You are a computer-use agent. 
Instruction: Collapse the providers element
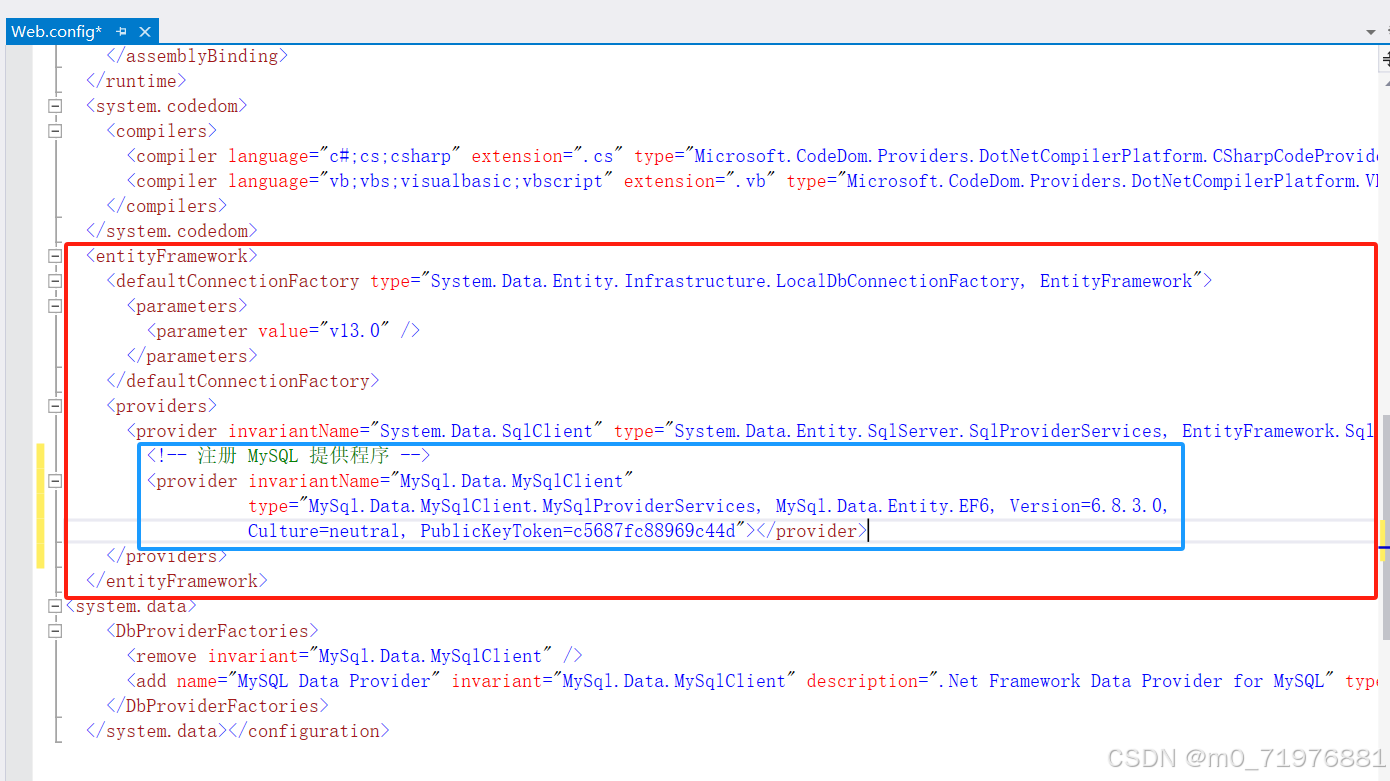coord(55,405)
